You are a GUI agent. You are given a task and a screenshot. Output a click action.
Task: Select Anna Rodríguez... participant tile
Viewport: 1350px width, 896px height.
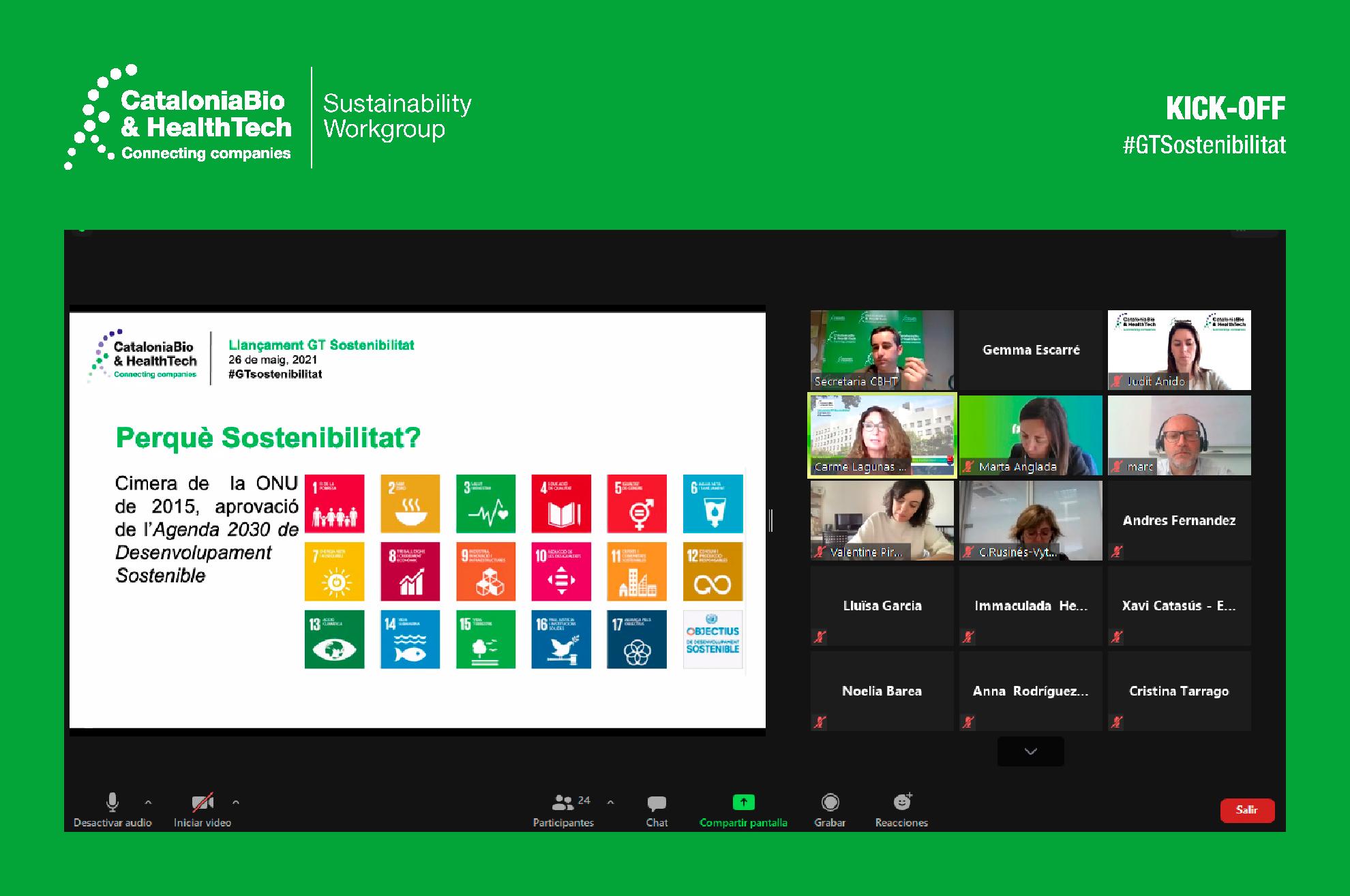(x=1031, y=691)
